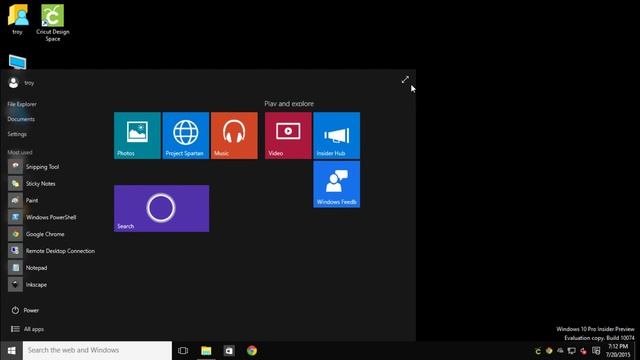The width and height of the screenshot is (640, 360).
Task: Click the Windows Start button
Action: (11, 351)
